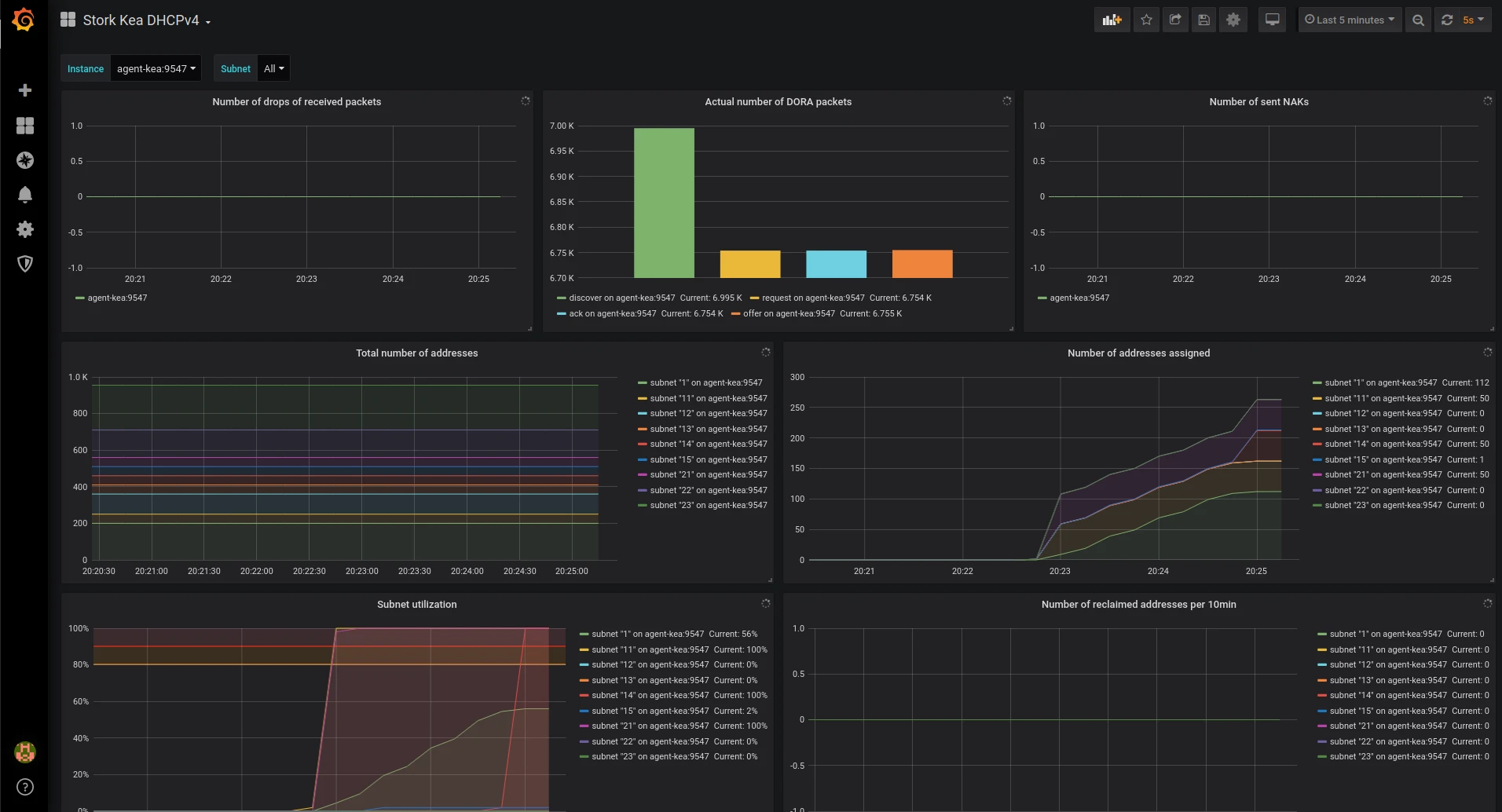The height and width of the screenshot is (812, 1502).
Task: Open the 5s refresh interval dropdown
Action: pyautogui.click(x=1474, y=20)
